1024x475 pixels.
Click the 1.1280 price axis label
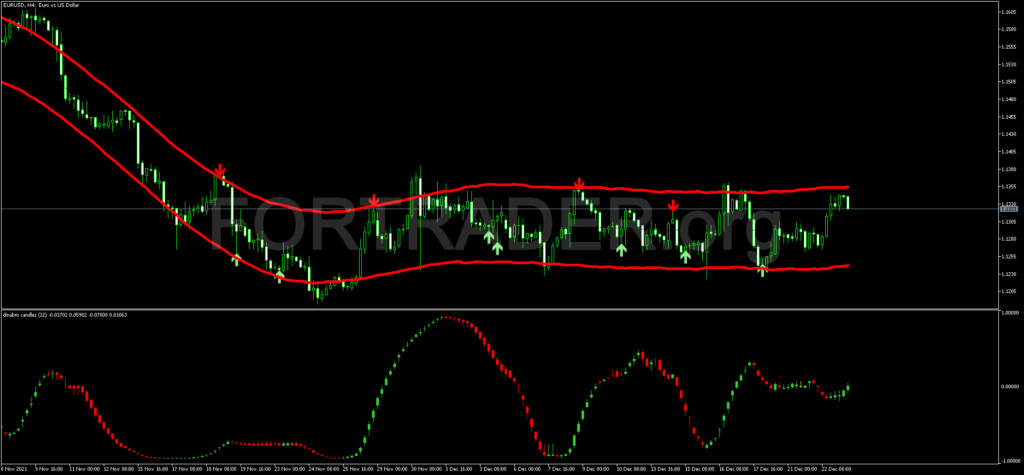coord(1007,239)
